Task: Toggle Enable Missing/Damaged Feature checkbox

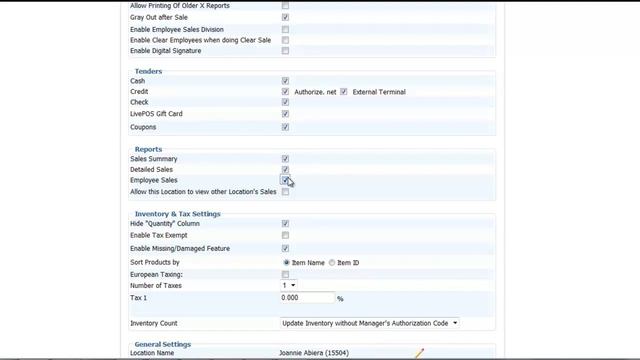Action: 285,248
